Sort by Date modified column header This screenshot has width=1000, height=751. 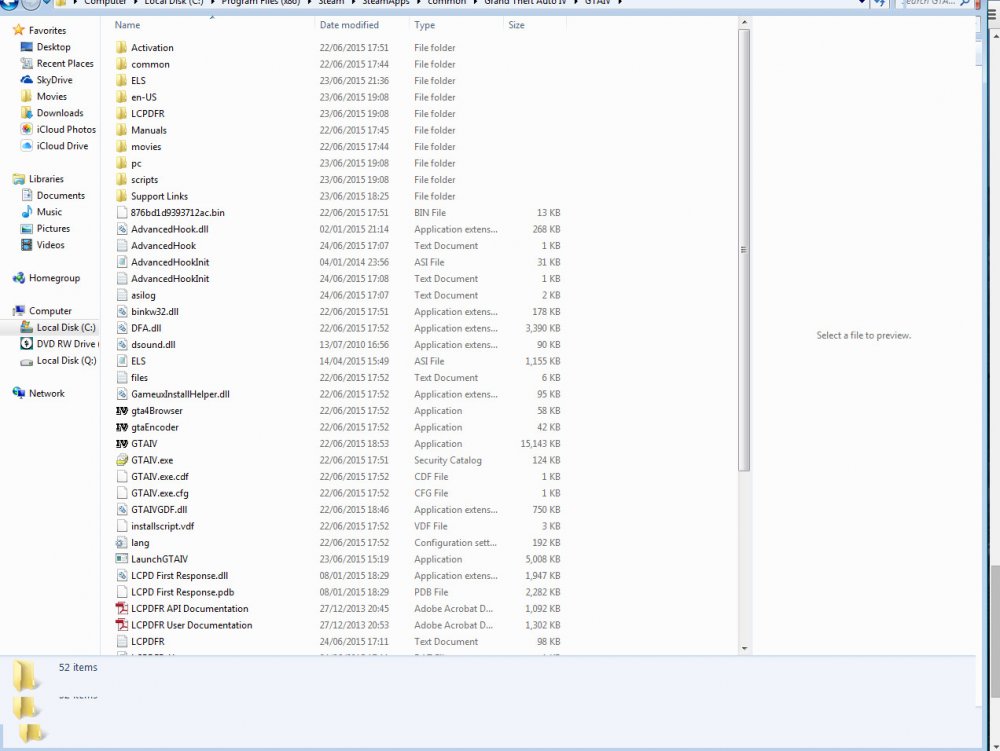(349, 25)
